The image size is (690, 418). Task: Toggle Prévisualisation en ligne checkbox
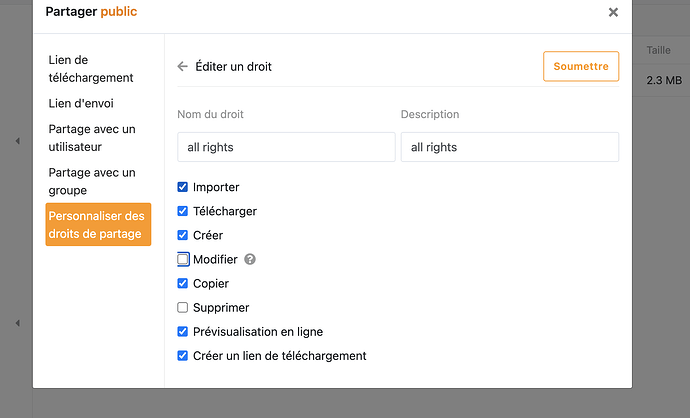[x=183, y=332]
